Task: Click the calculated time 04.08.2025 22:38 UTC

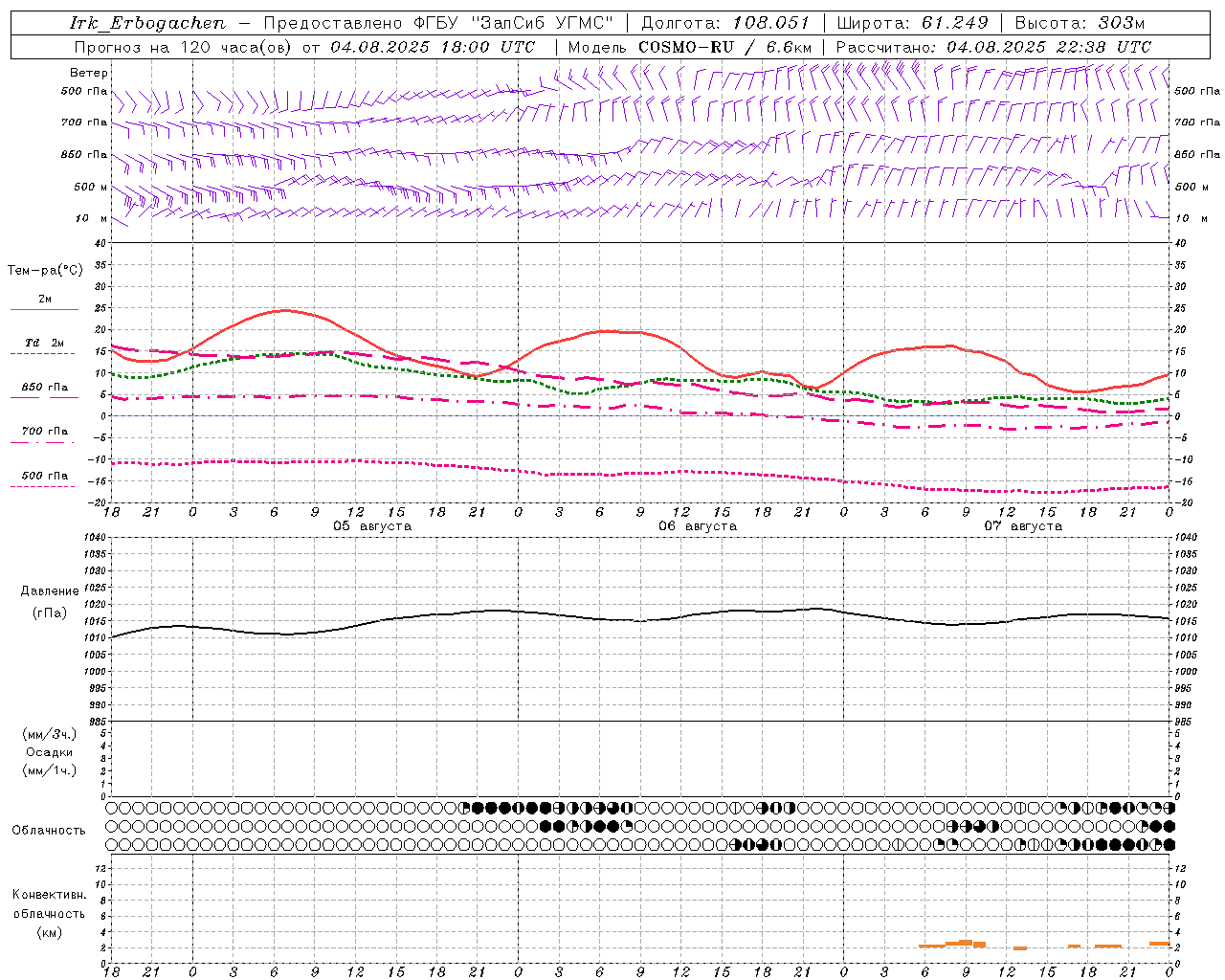Action: (1049, 47)
